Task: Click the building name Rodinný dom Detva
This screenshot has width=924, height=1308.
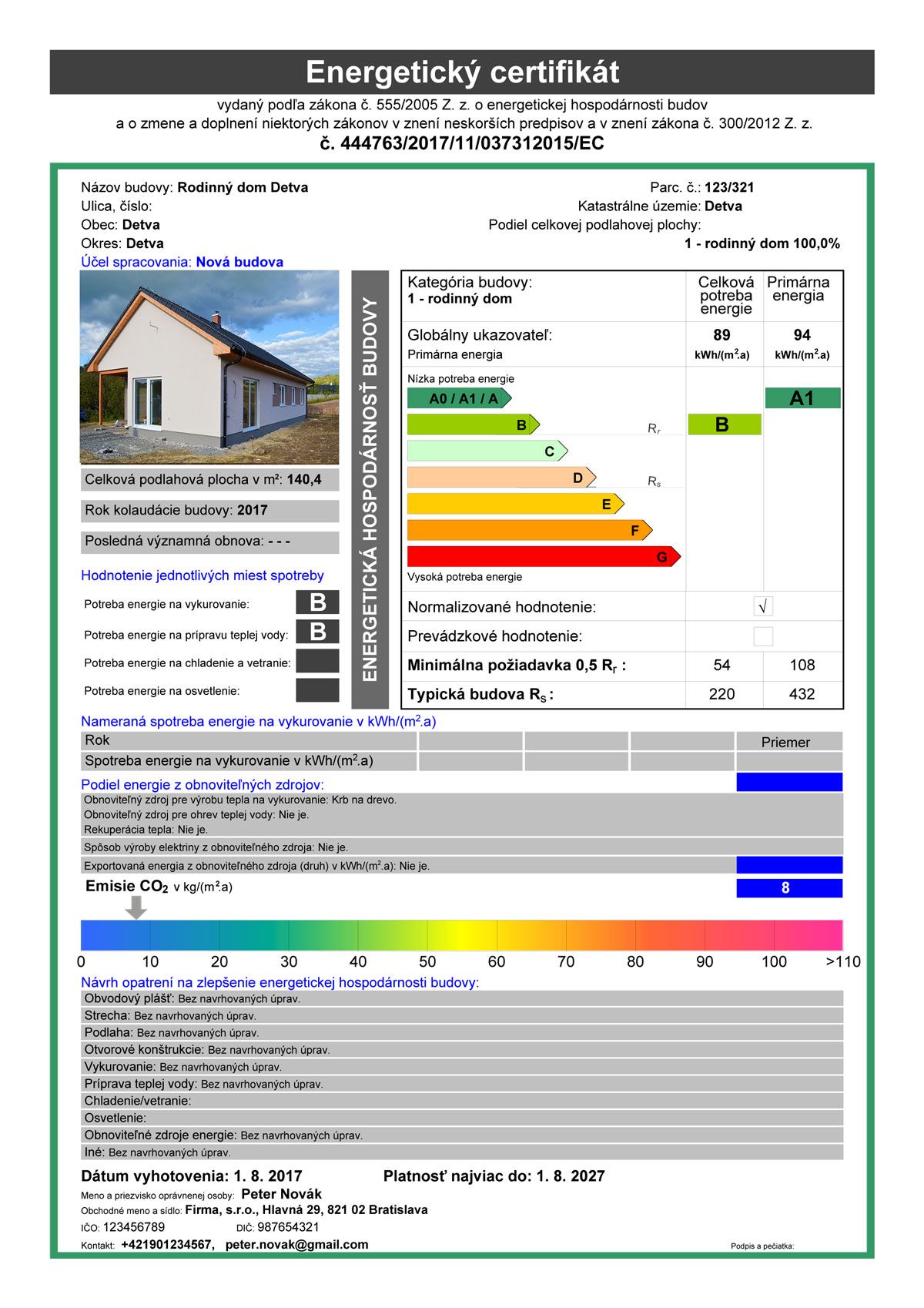Action: (x=243, y=187)
